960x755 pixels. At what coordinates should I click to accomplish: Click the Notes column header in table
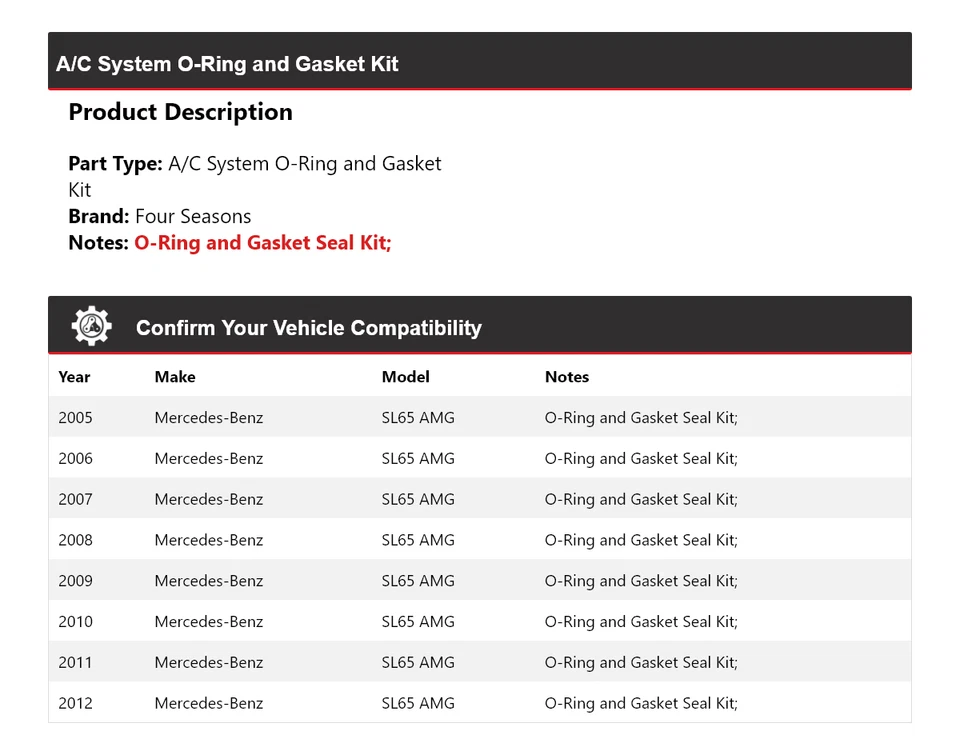click(567, 377)
